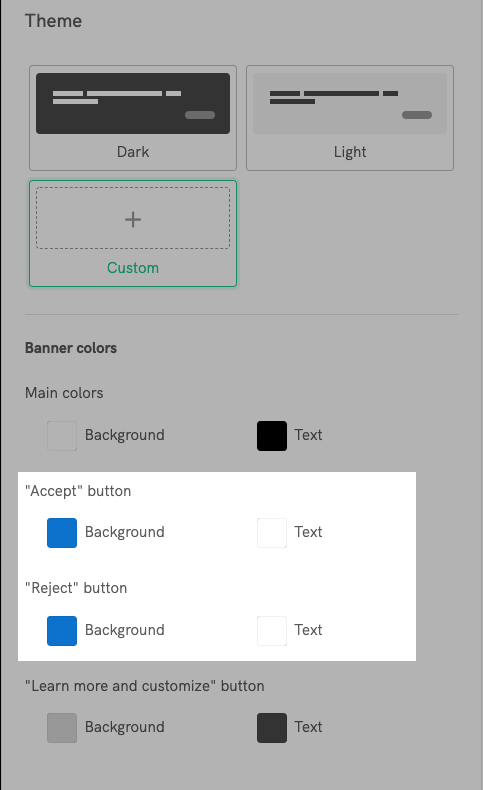Open Main colors Text black swatch
The height and width of the screenshot is (790, 483).
point(272,436)
